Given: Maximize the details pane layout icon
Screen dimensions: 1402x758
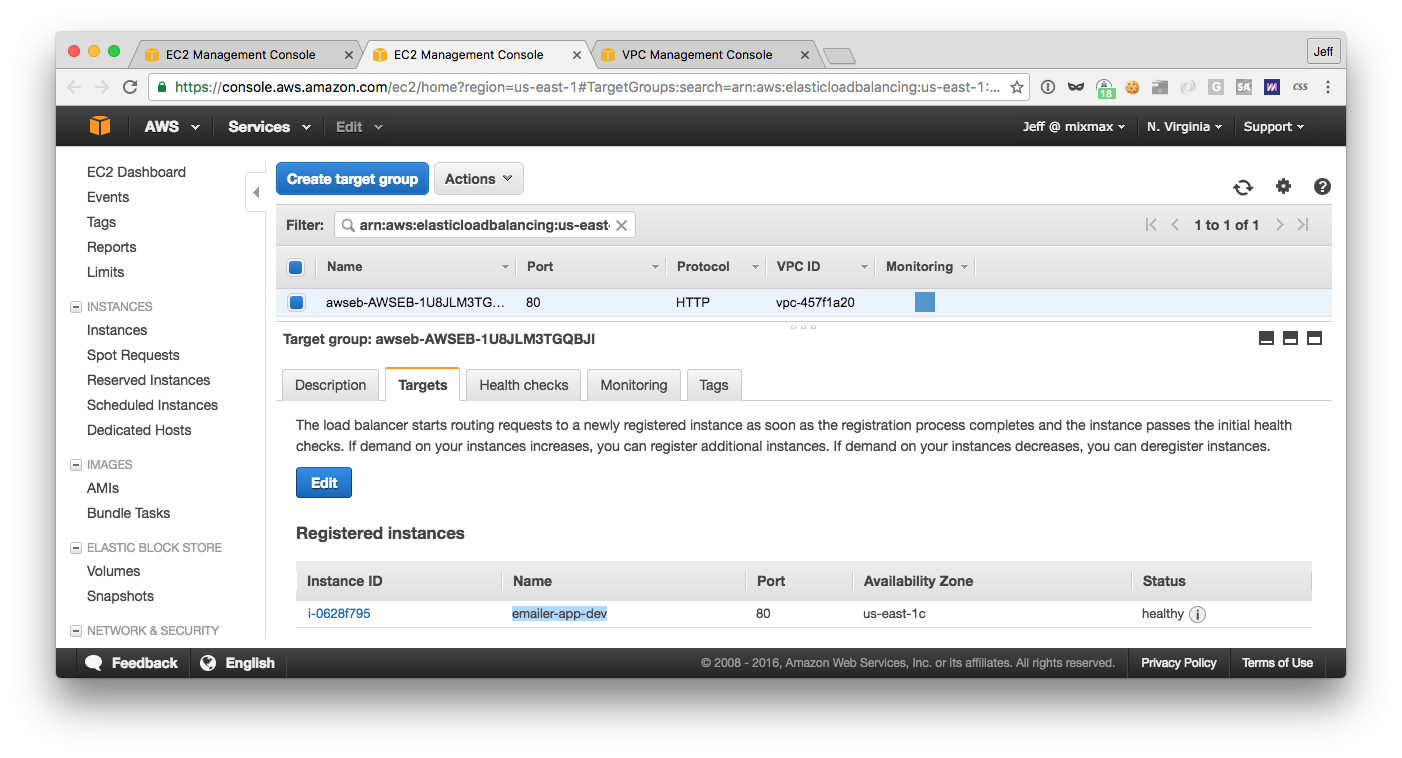Looking at the screenshot, I should (1314, 338).
